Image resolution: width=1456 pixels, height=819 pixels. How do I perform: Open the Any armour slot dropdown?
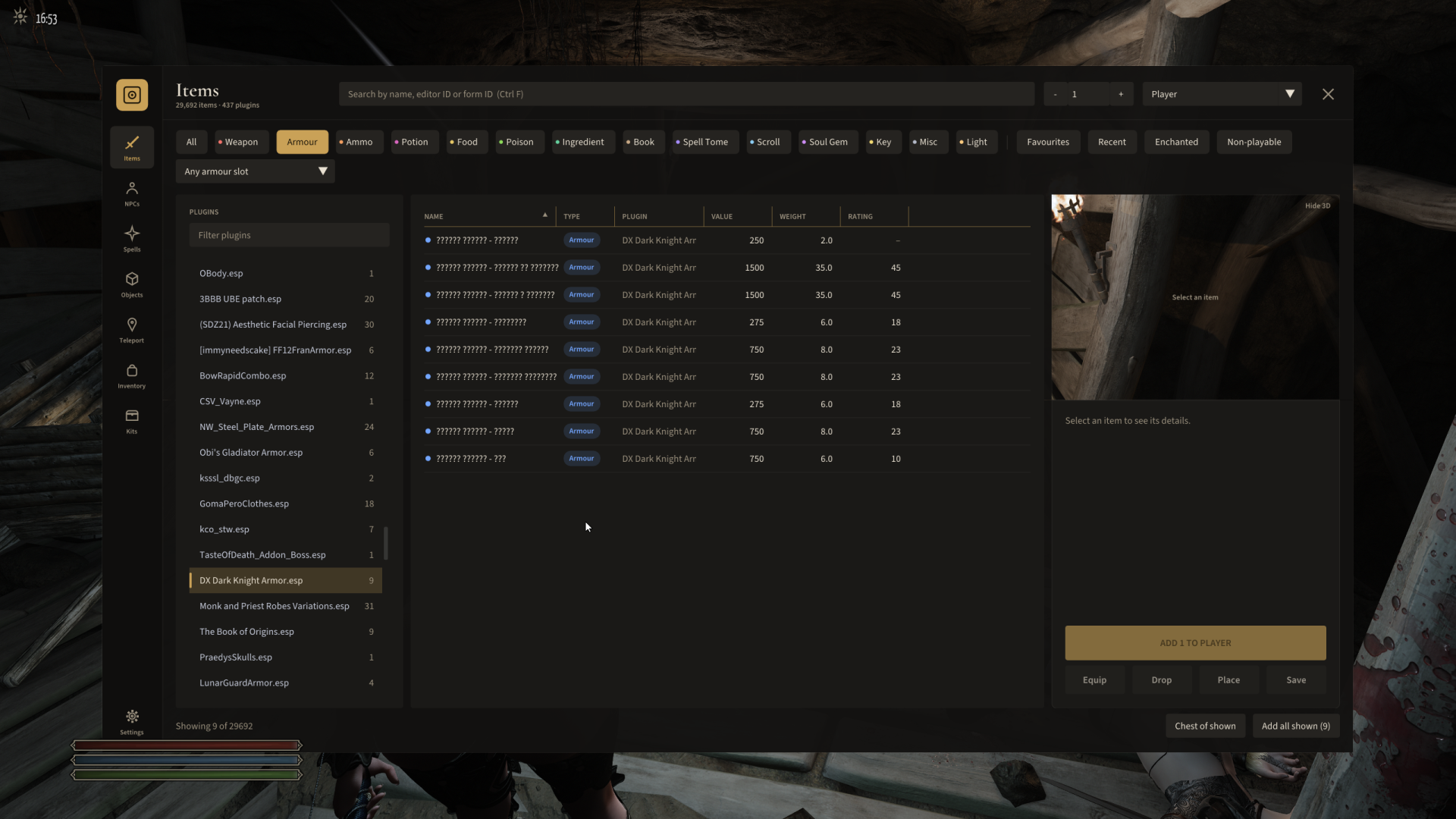pyautogui.click(x=255, y=171)
